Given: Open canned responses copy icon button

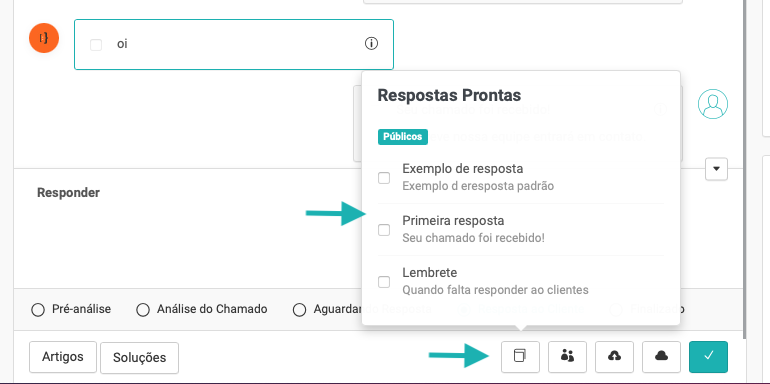Looking at the screenshot, I should (520, 357).
